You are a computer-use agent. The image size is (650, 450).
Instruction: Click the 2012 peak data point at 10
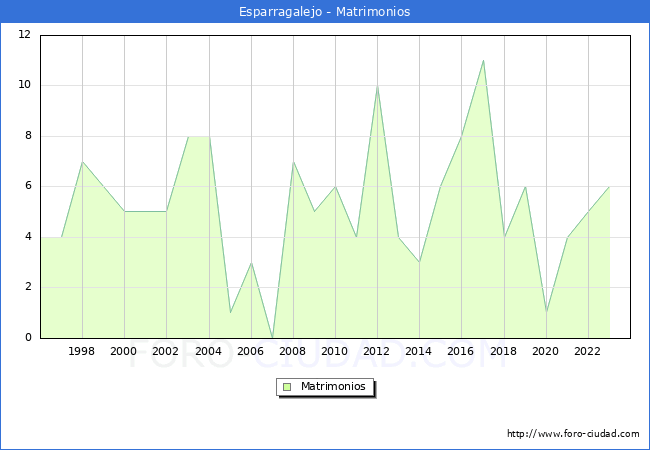[377, 86]
